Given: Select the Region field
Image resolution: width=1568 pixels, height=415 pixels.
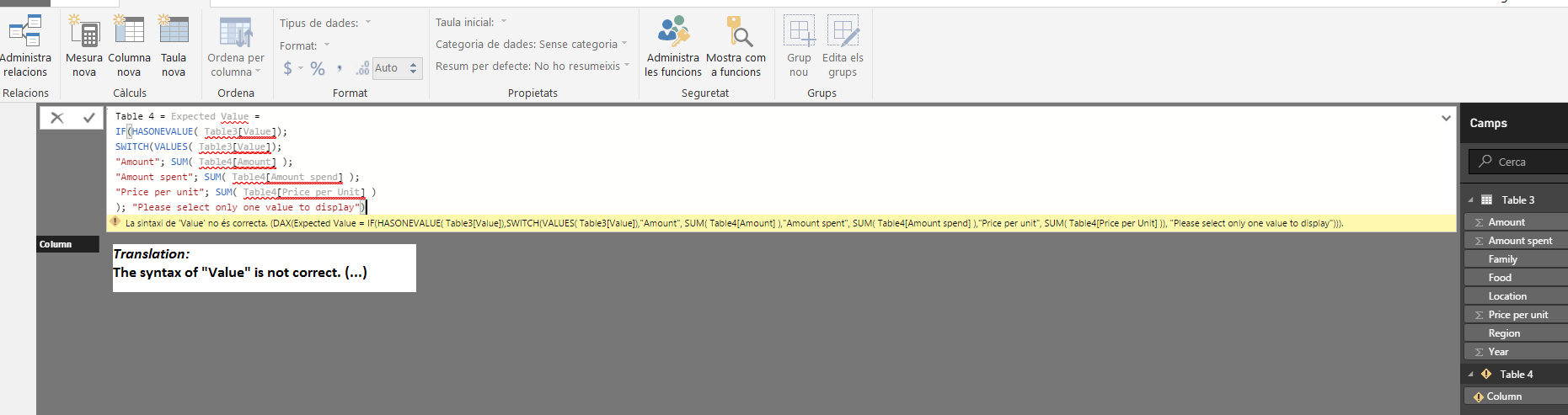Looking at the screenshot, I should point(1516,333).
